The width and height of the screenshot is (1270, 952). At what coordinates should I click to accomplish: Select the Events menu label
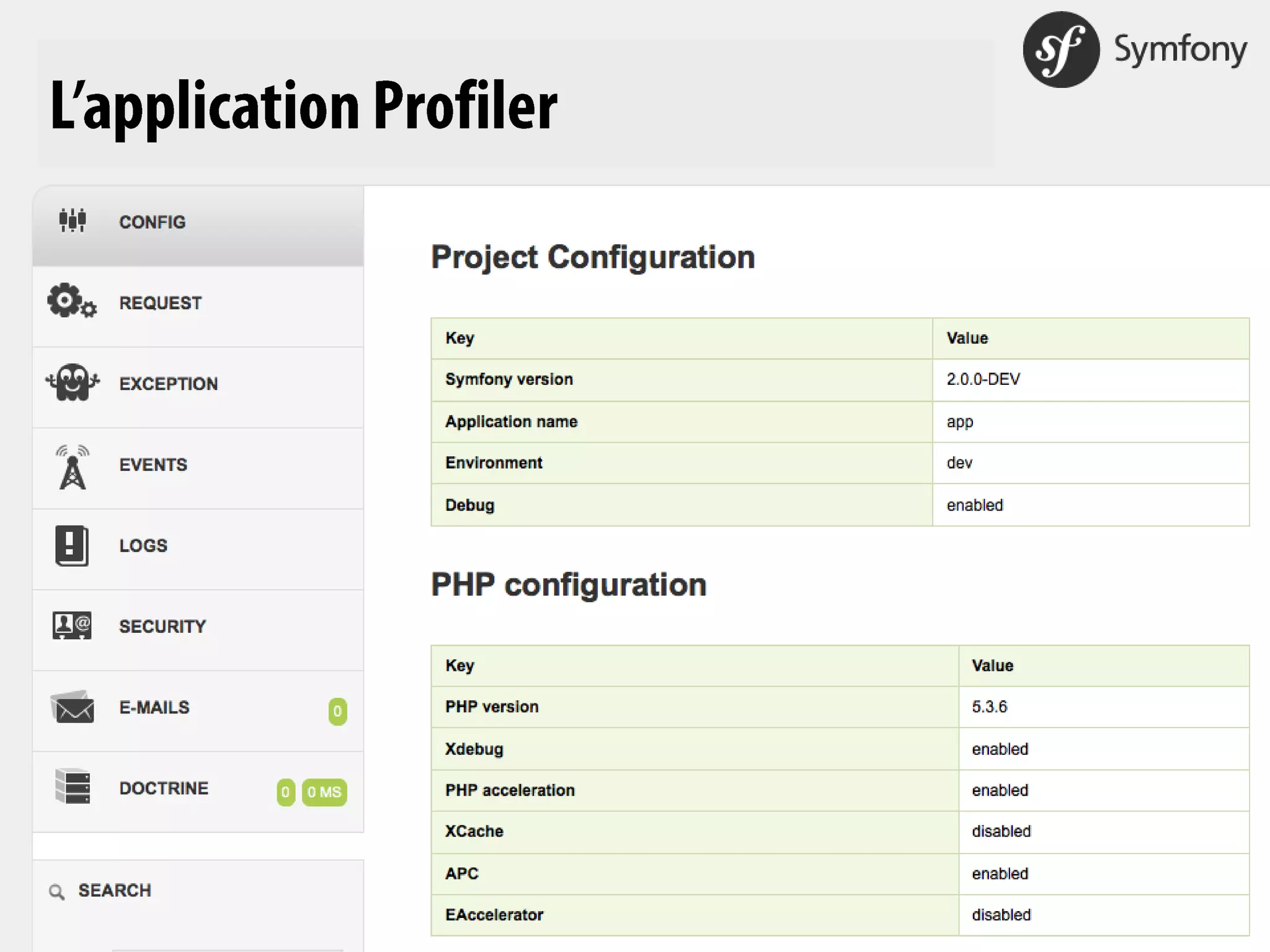153,465
